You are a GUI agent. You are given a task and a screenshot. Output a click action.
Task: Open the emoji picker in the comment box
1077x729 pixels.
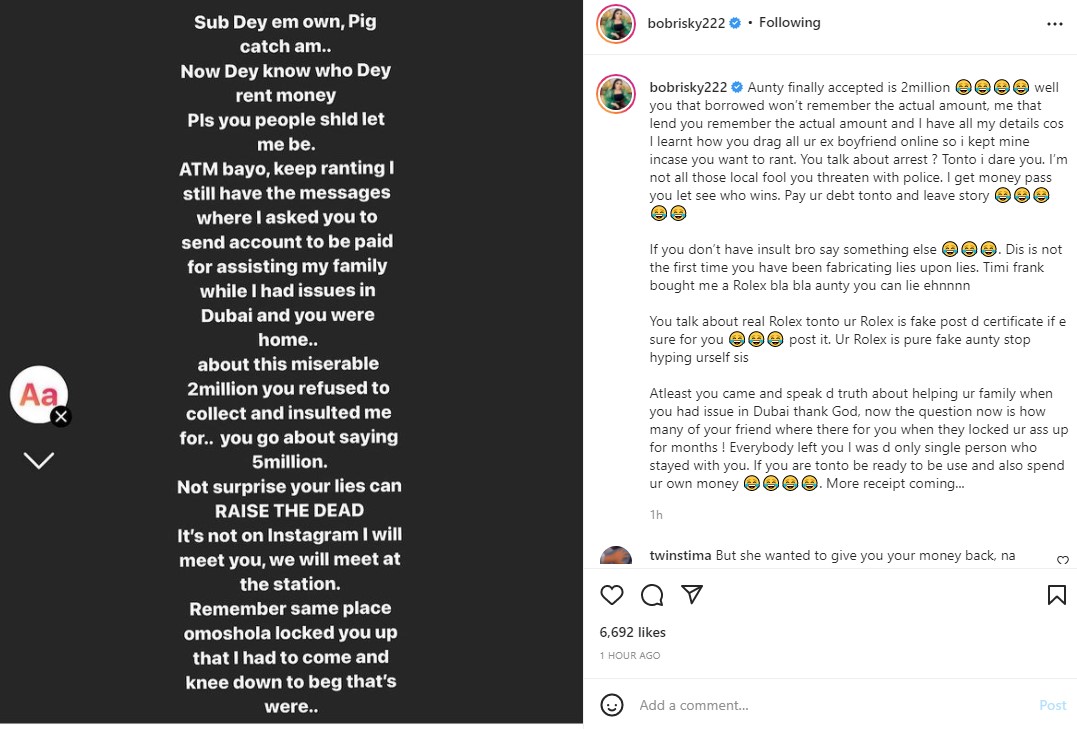click(x=612, y=705)
